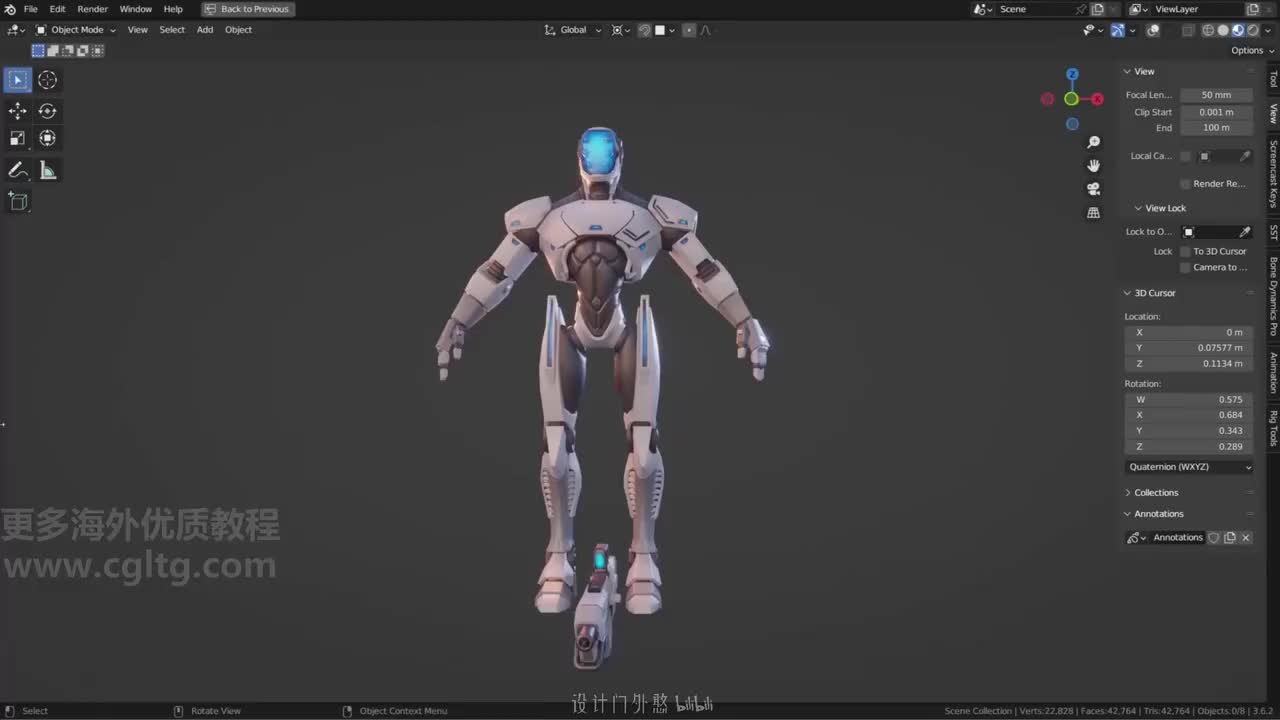This screenshot has height=720, width=1280.
Task: Switch perspective/orthographic with grid icon
Action: pos(1093,213)
